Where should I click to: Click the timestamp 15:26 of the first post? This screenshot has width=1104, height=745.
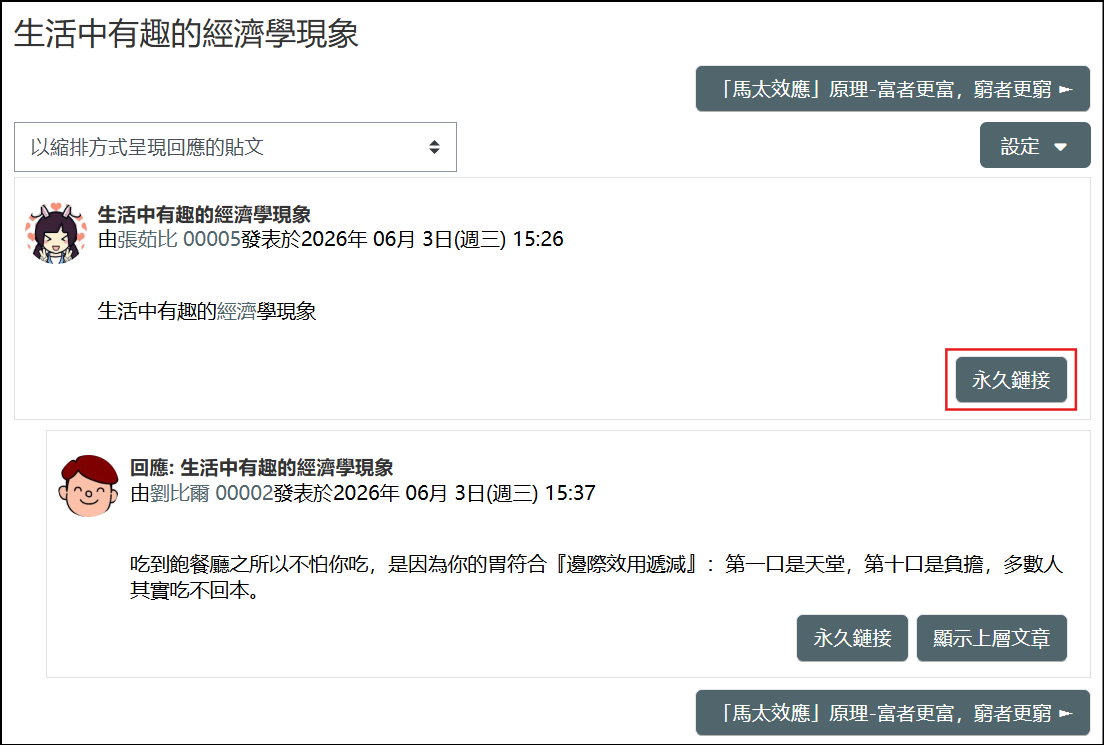point(538,239)
